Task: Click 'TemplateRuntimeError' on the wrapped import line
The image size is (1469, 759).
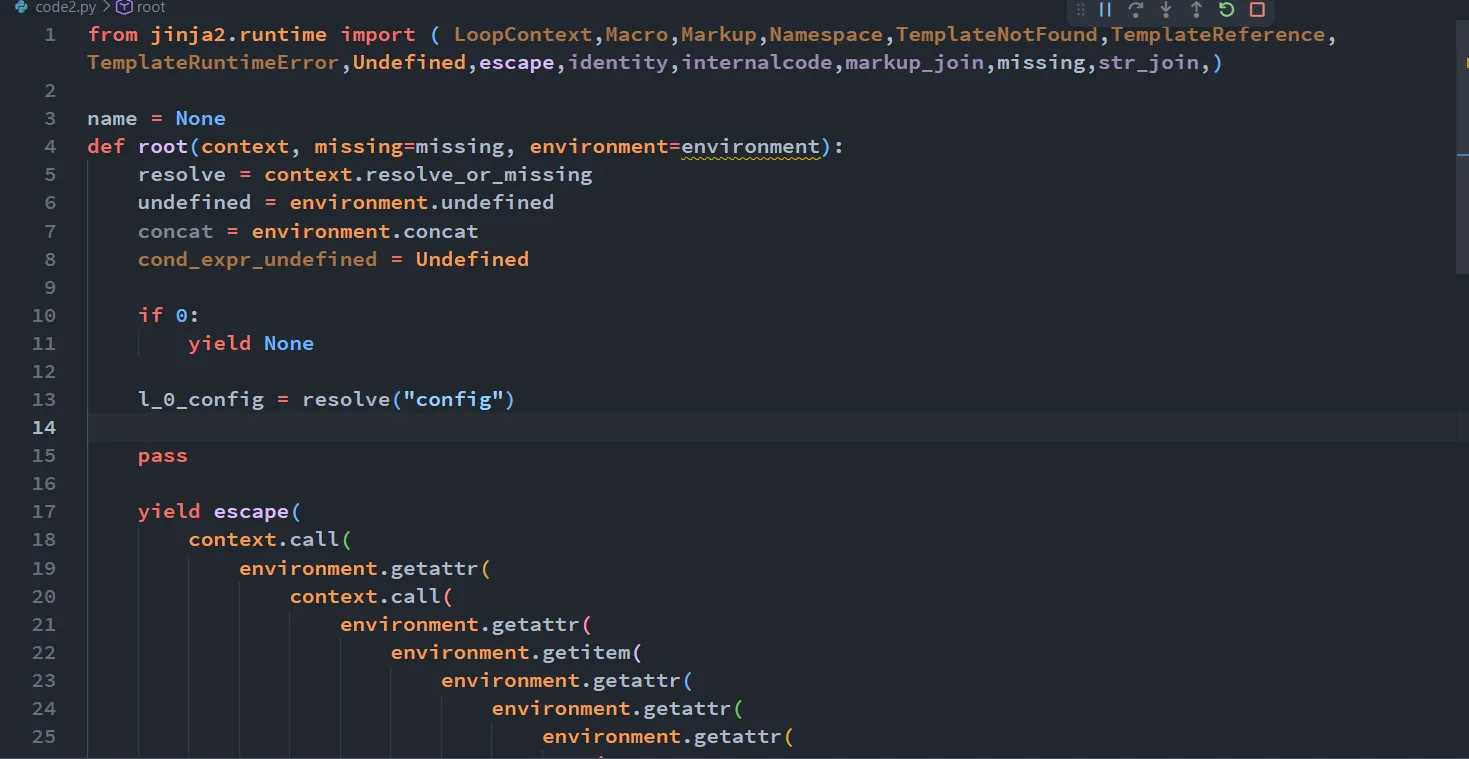Action: pos(213,63)
